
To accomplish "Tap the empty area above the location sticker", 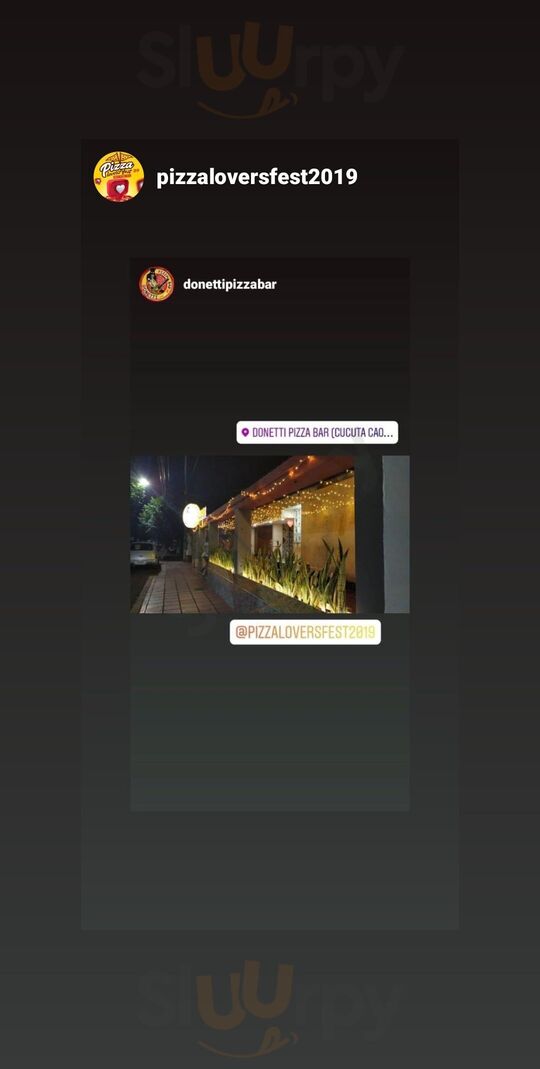I will [x=270, y=361].
